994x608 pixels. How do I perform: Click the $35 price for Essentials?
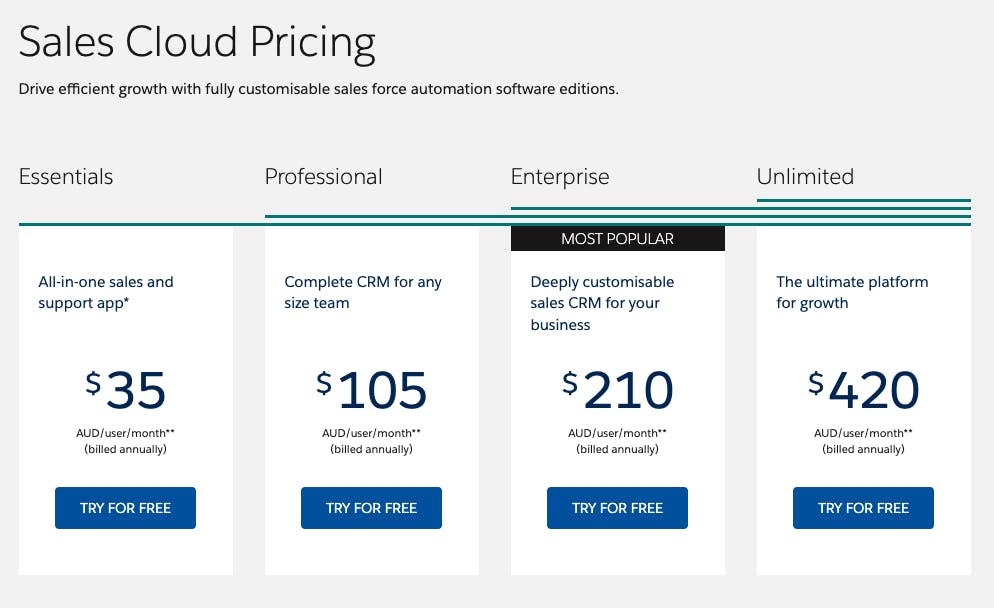click(125, 390)
